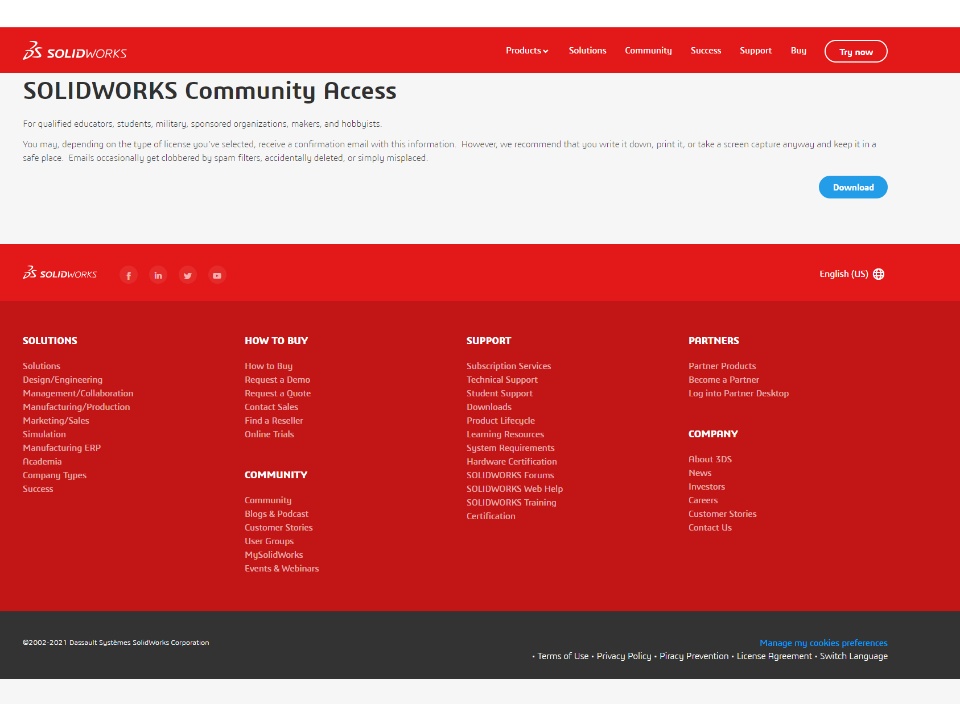Open Design/Engineering footer link
Viewport: 960px width, 704px height.
click(62, 380)
